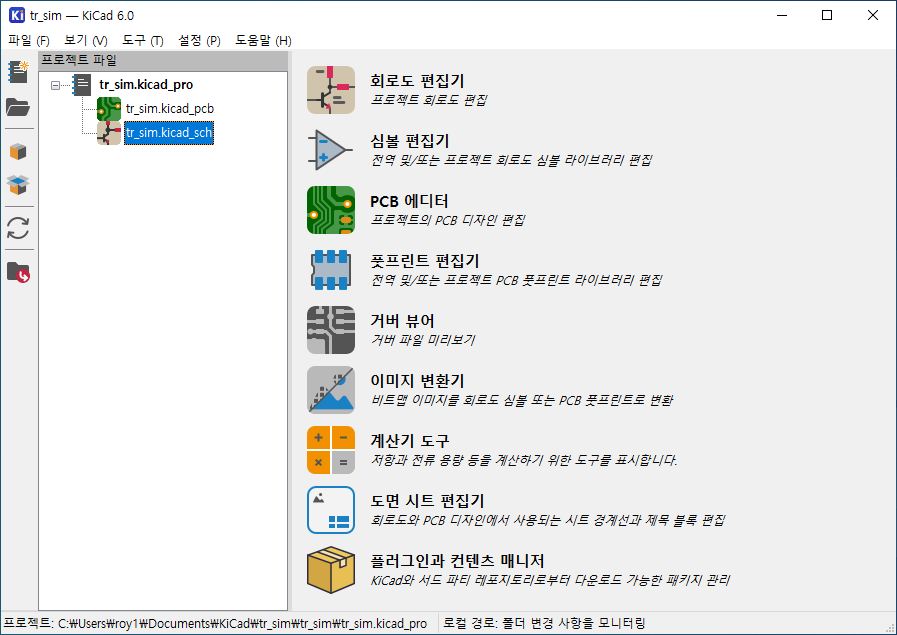Click the Open project directory folder icon
897x635 pixels.
pos(18,272)
